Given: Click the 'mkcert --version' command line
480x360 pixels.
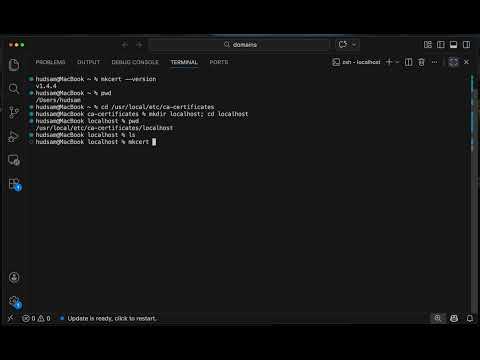Looking at the screenshot, I should [96, 79].
